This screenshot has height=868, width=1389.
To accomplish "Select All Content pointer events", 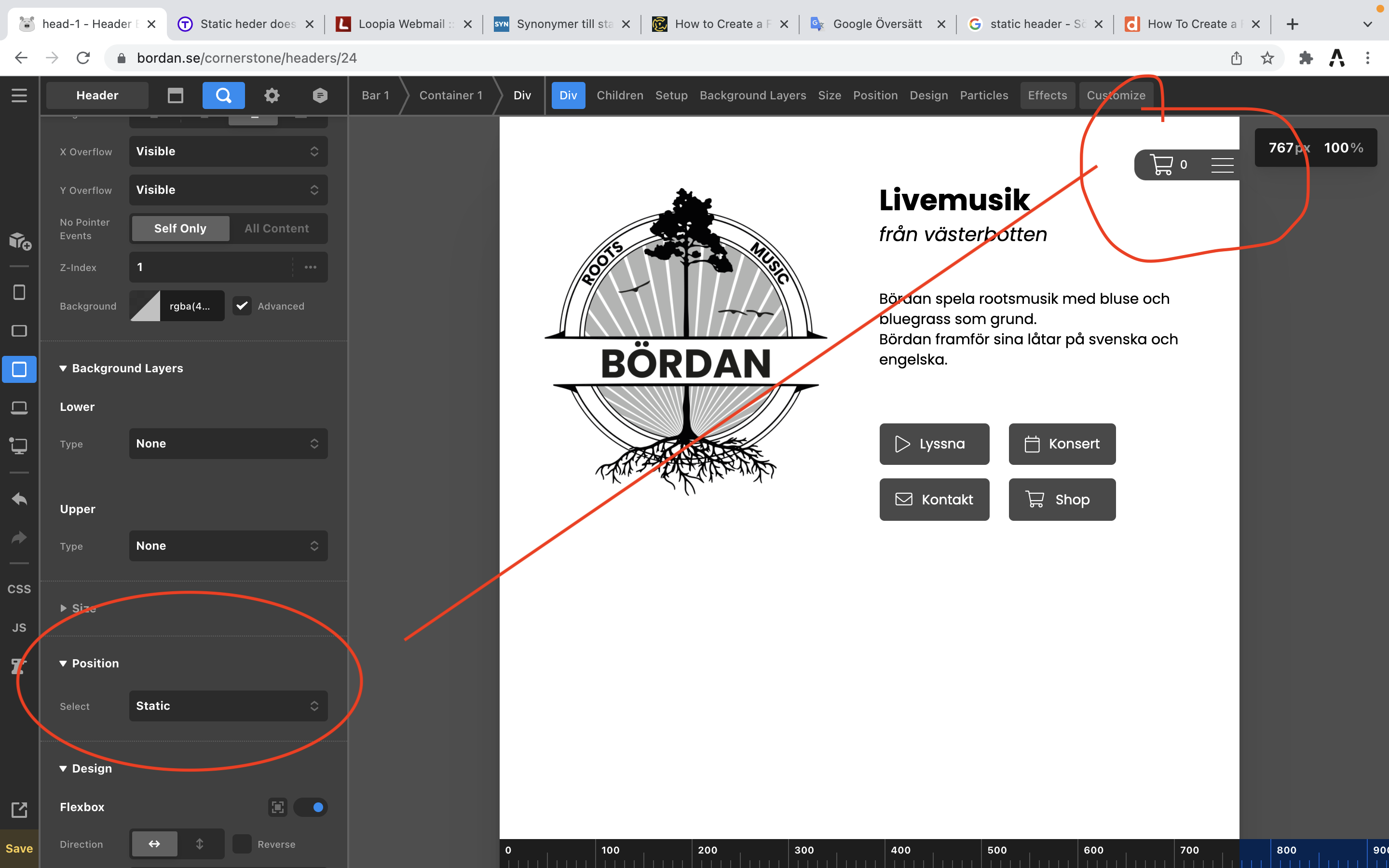I will [277, 229].
